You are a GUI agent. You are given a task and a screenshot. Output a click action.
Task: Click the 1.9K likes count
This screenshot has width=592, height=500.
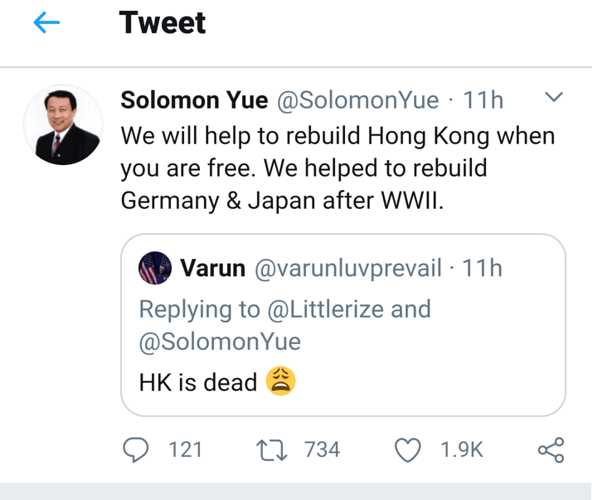click(x=462, y=450)
